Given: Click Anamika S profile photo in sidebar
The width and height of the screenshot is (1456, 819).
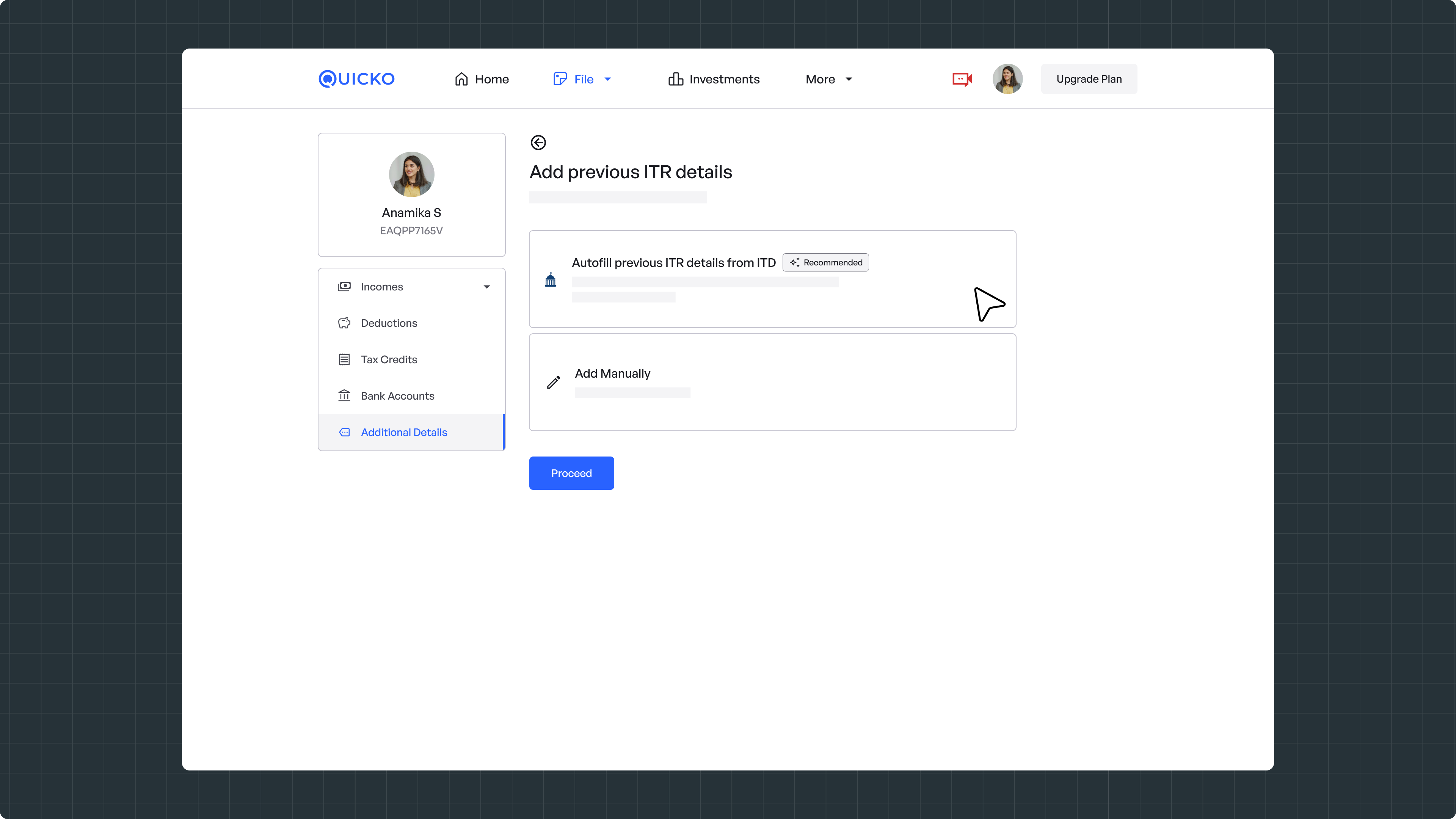Looking at the screenshot, I should (x=411, y=174).
